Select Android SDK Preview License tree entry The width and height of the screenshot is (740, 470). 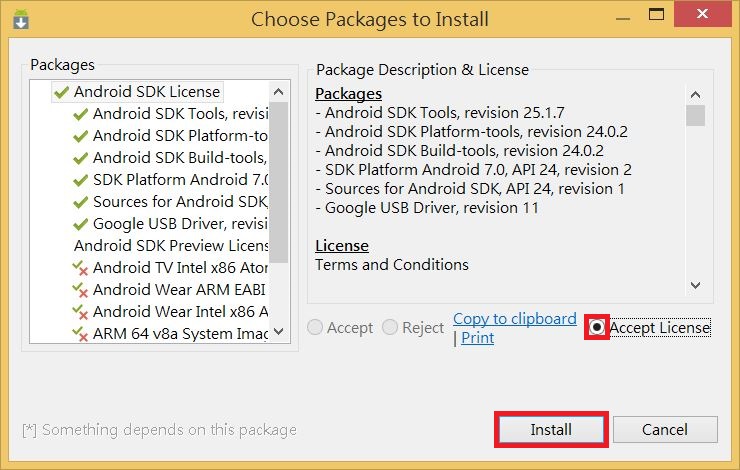point(171,246)
